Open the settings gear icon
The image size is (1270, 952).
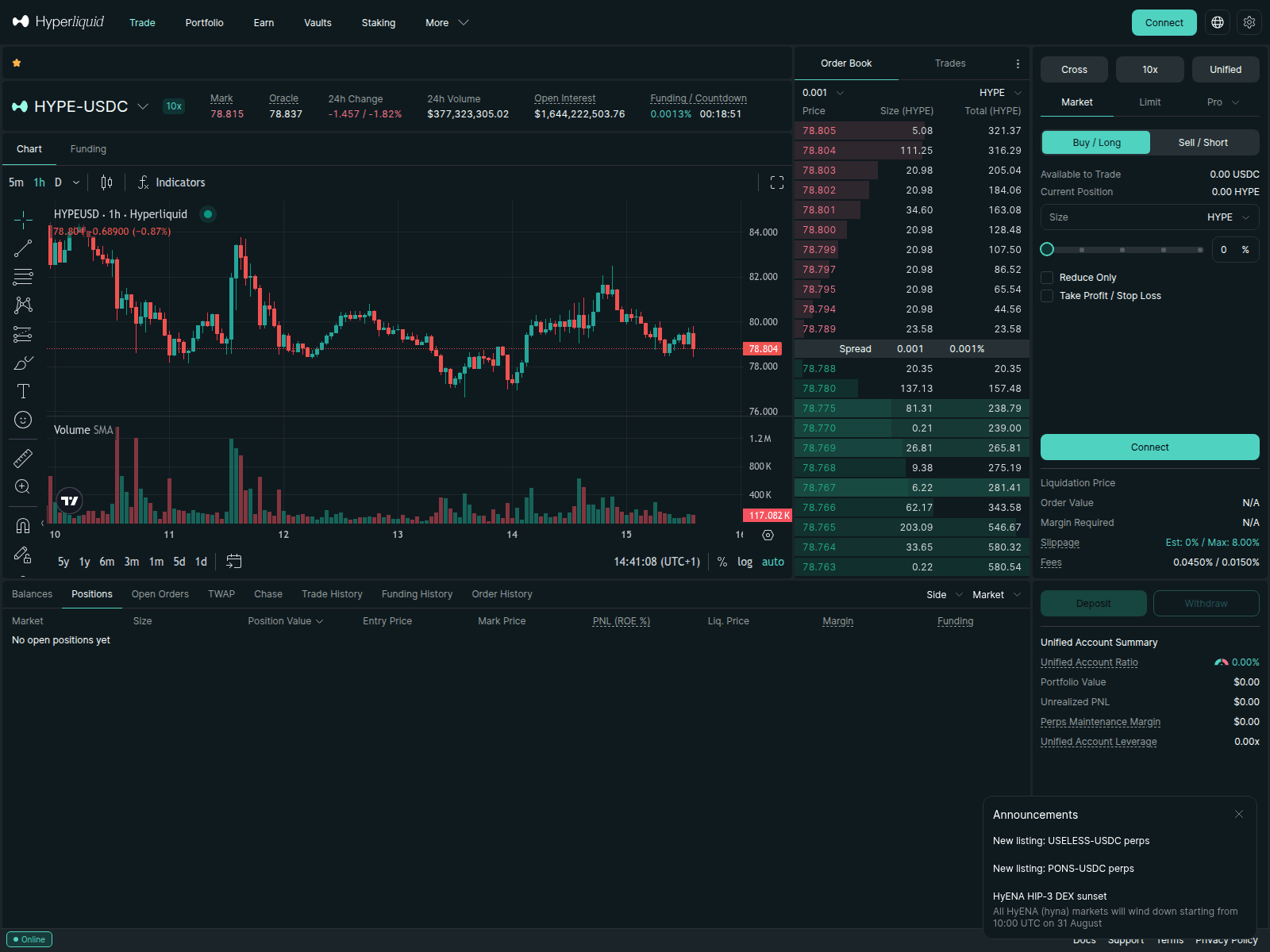coord(1249,22)
